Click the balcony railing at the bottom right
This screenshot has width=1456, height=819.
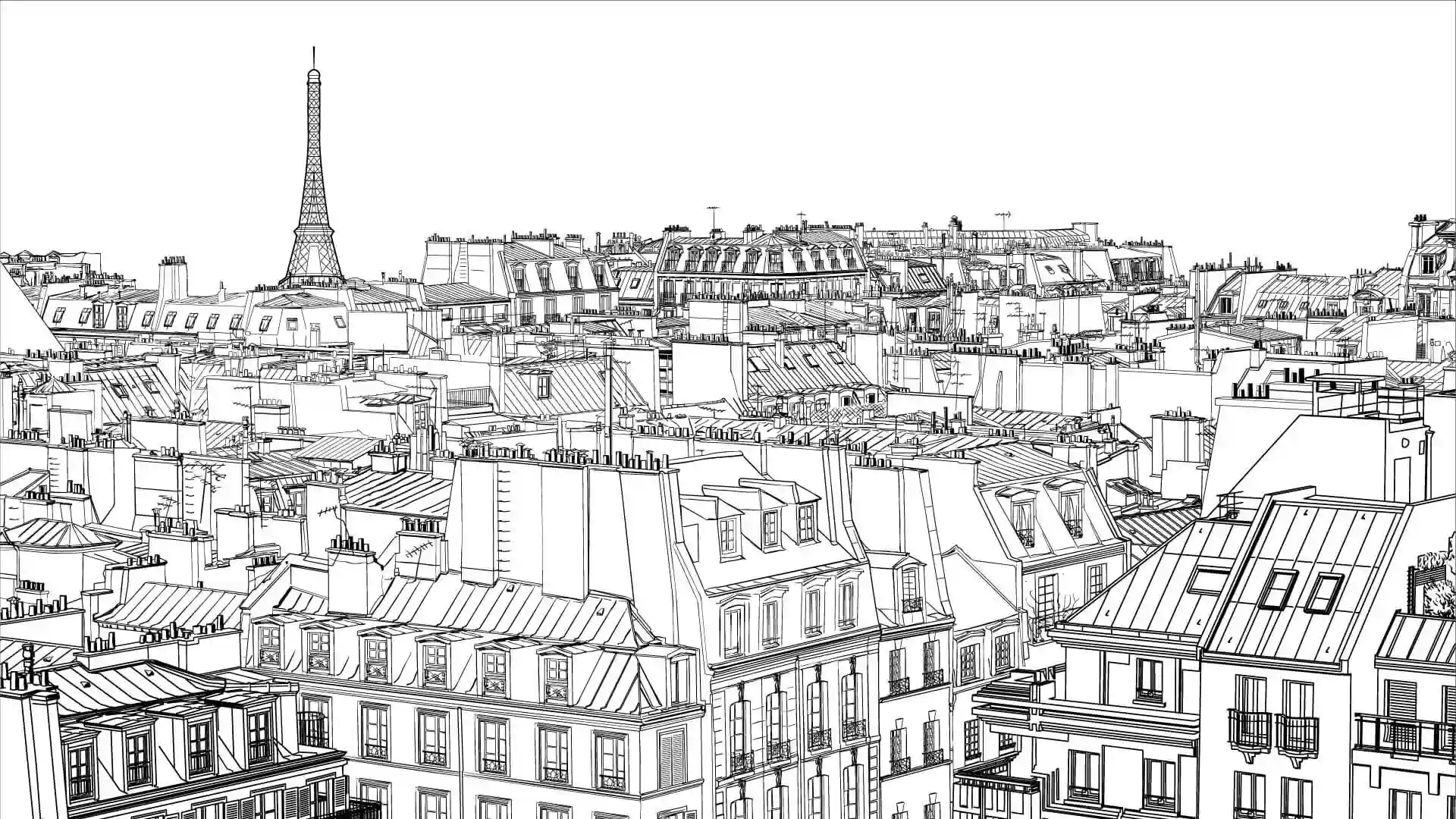click(x=1404, y=734)
